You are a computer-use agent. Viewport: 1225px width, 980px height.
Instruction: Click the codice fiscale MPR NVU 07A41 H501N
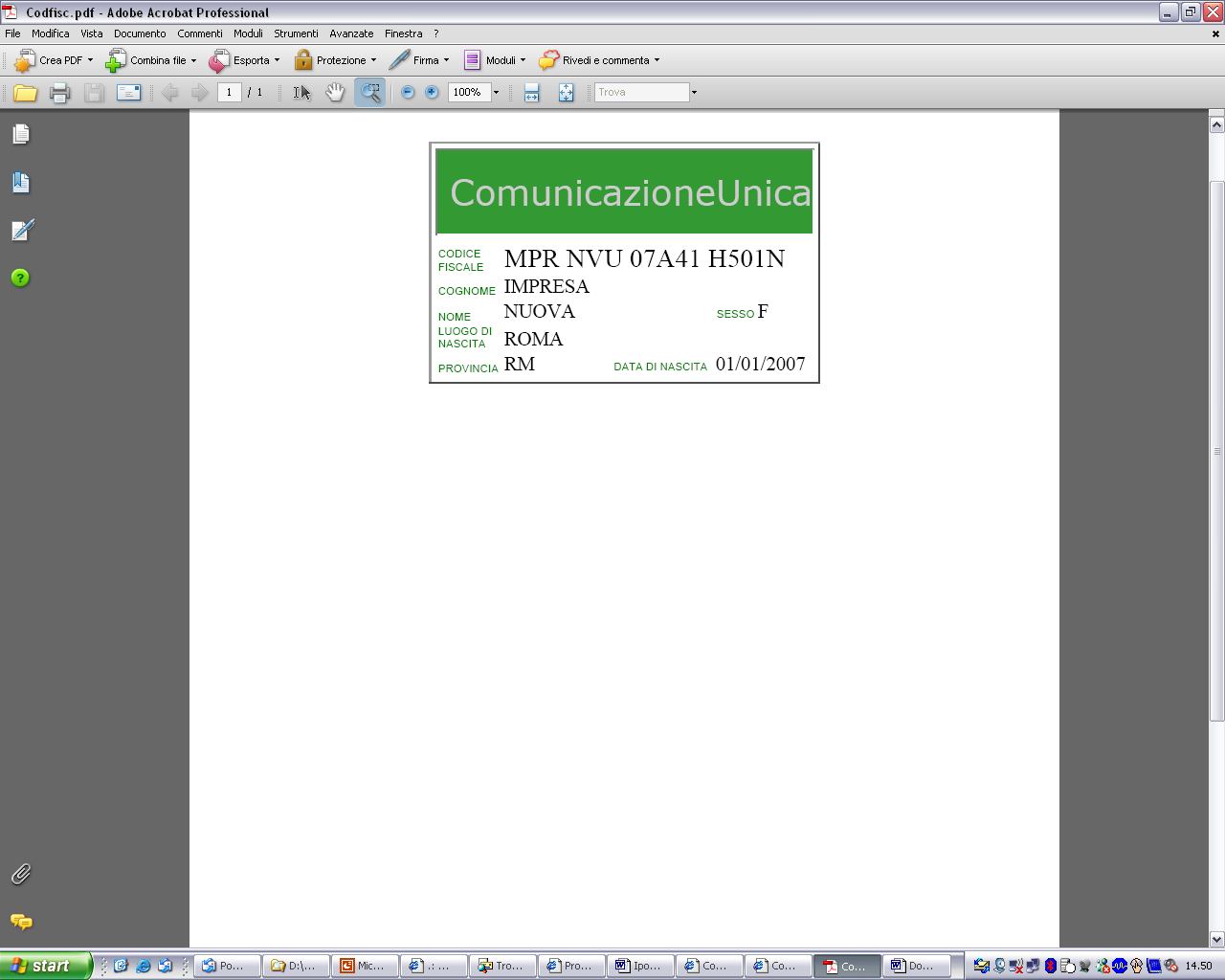(x=644, y=258)
